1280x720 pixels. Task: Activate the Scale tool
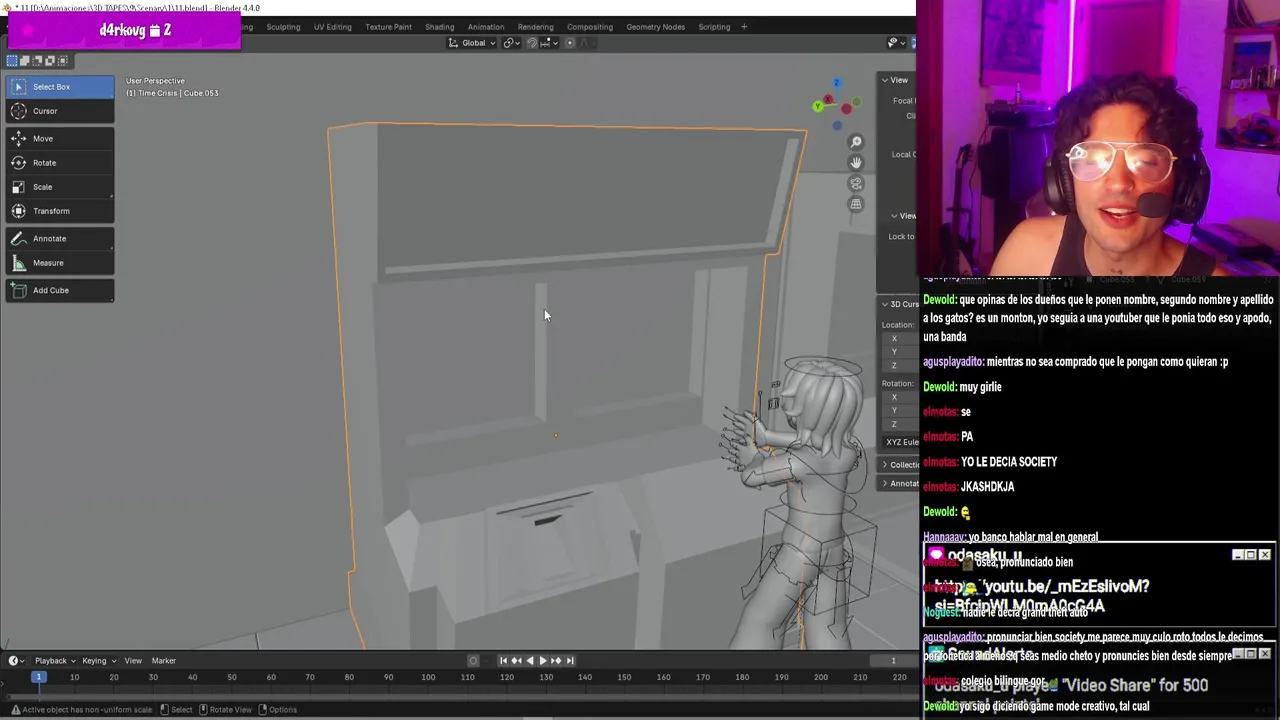coord(60,187)
